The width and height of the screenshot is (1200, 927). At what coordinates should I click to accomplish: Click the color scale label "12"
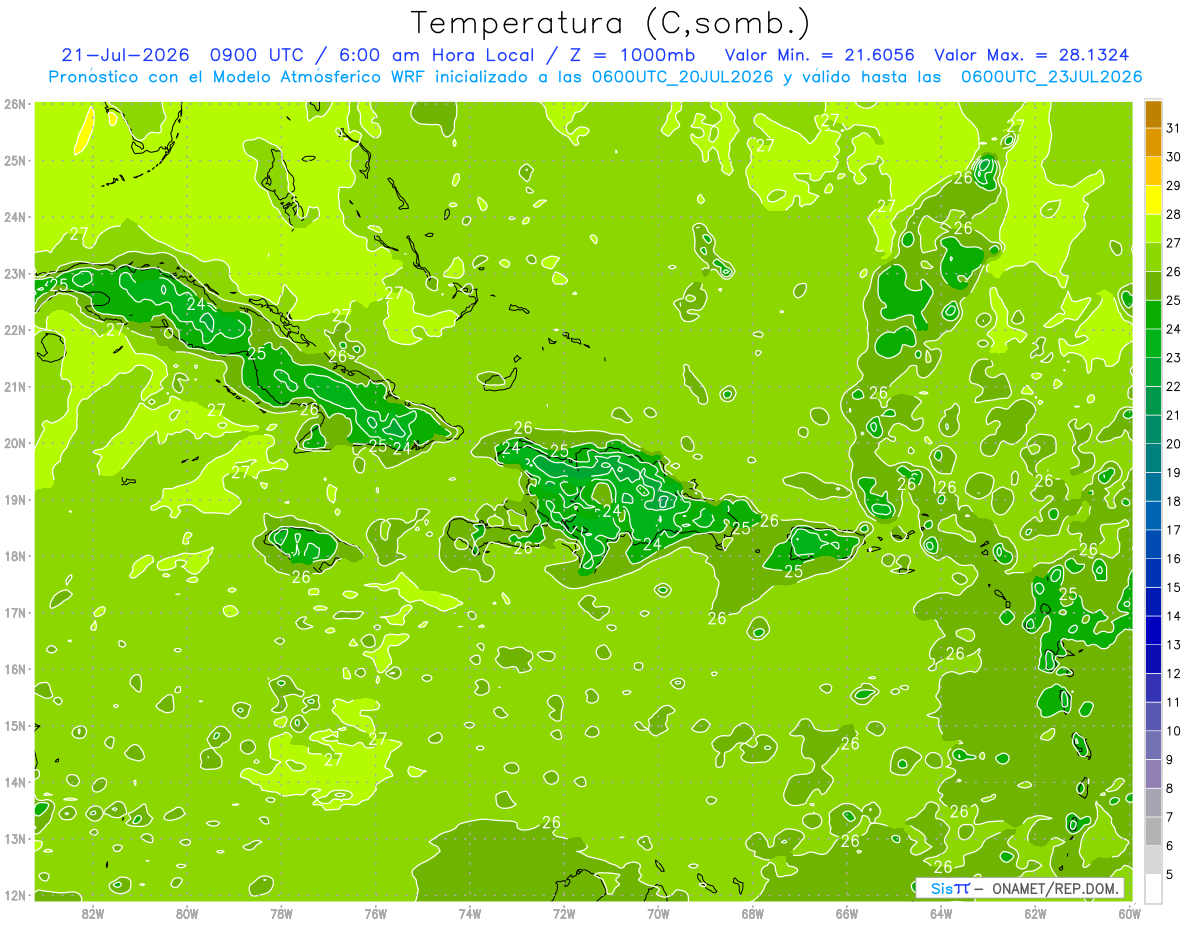click(x=1173, y=673)
